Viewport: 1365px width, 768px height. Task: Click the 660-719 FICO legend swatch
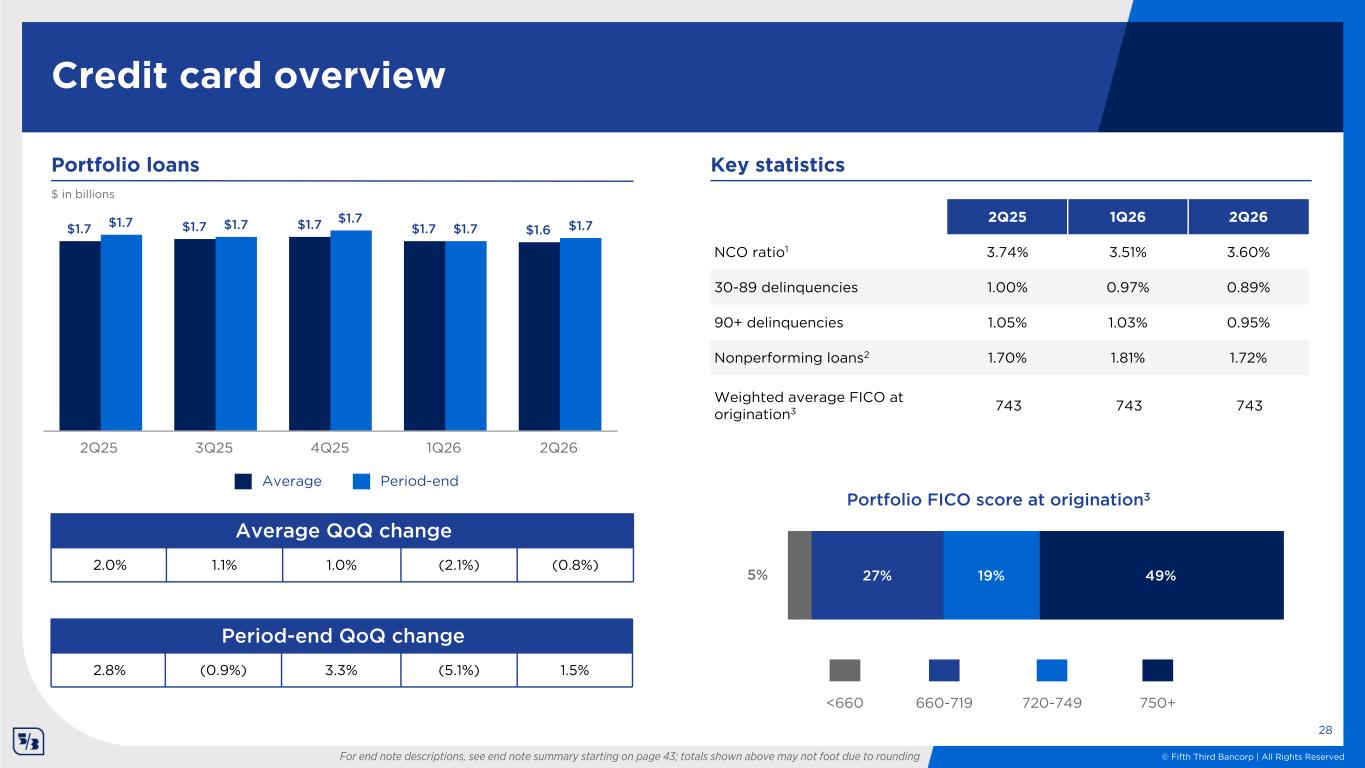[944, 670]
